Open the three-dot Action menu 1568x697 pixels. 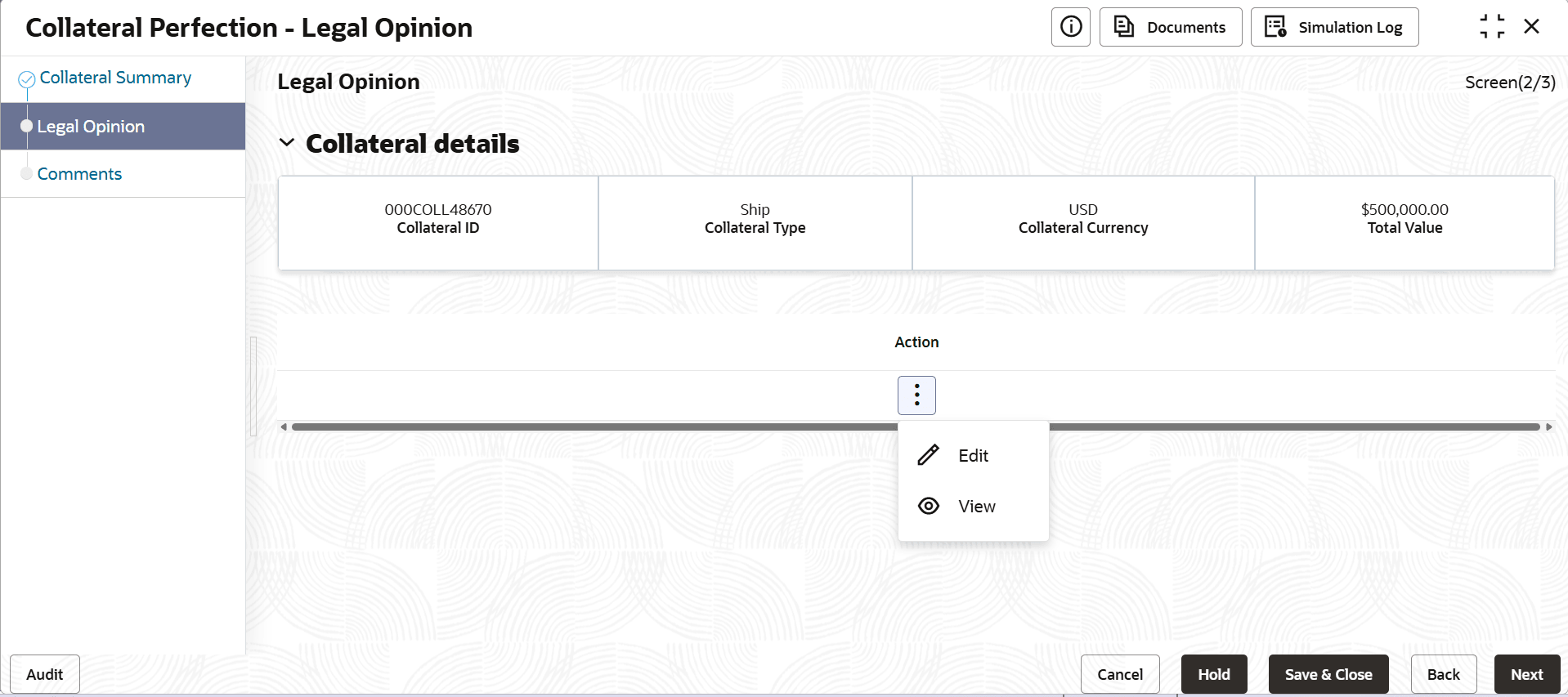916,395
